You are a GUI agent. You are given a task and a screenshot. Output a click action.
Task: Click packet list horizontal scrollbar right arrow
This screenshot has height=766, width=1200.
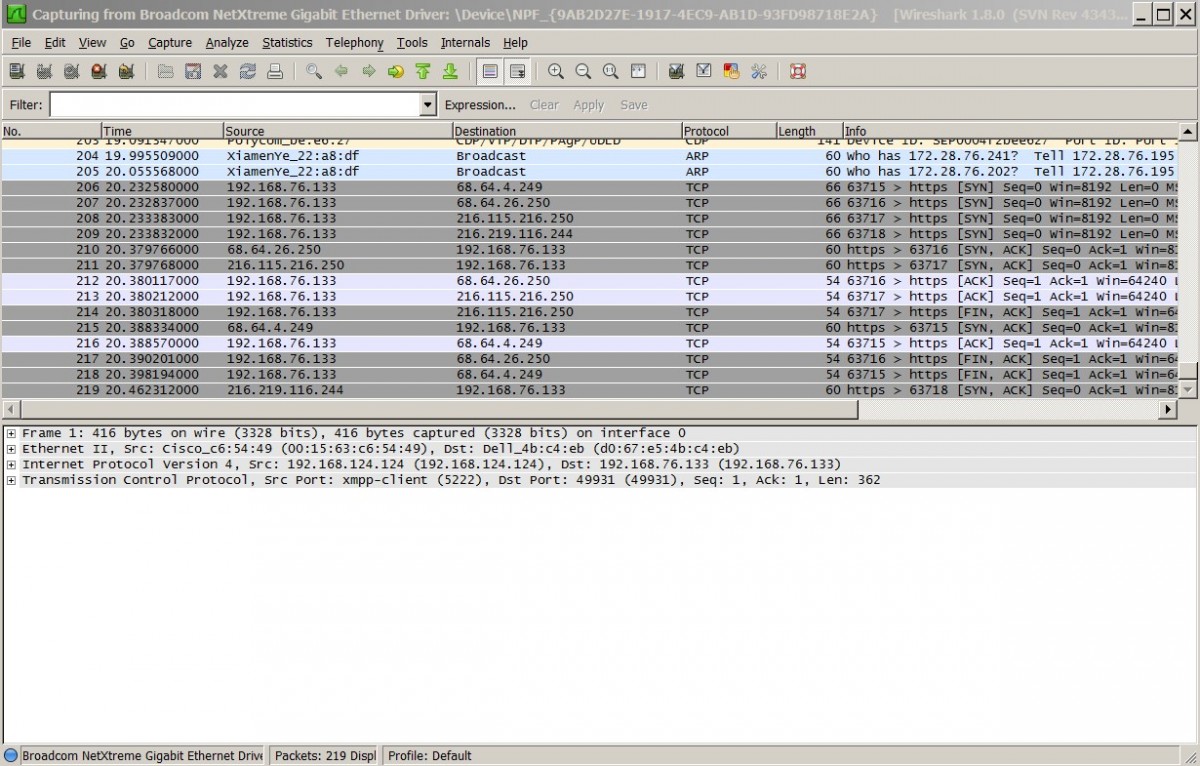coord(1168,410)
